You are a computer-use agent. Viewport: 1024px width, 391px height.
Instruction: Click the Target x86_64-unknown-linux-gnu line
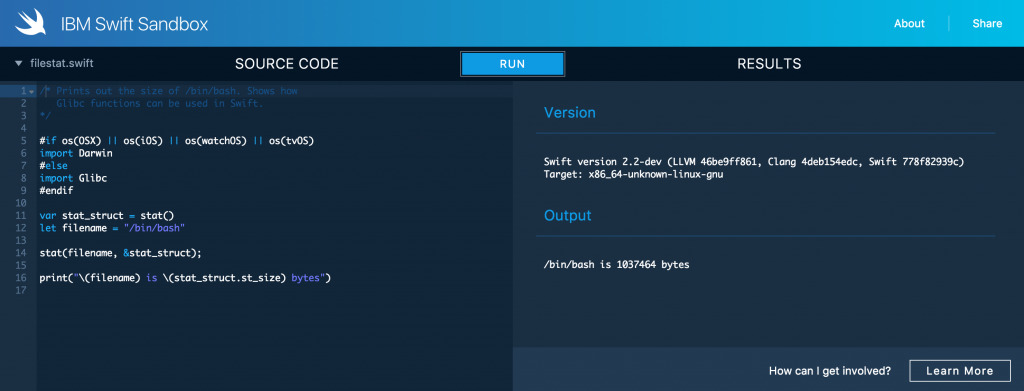point(633,174)
